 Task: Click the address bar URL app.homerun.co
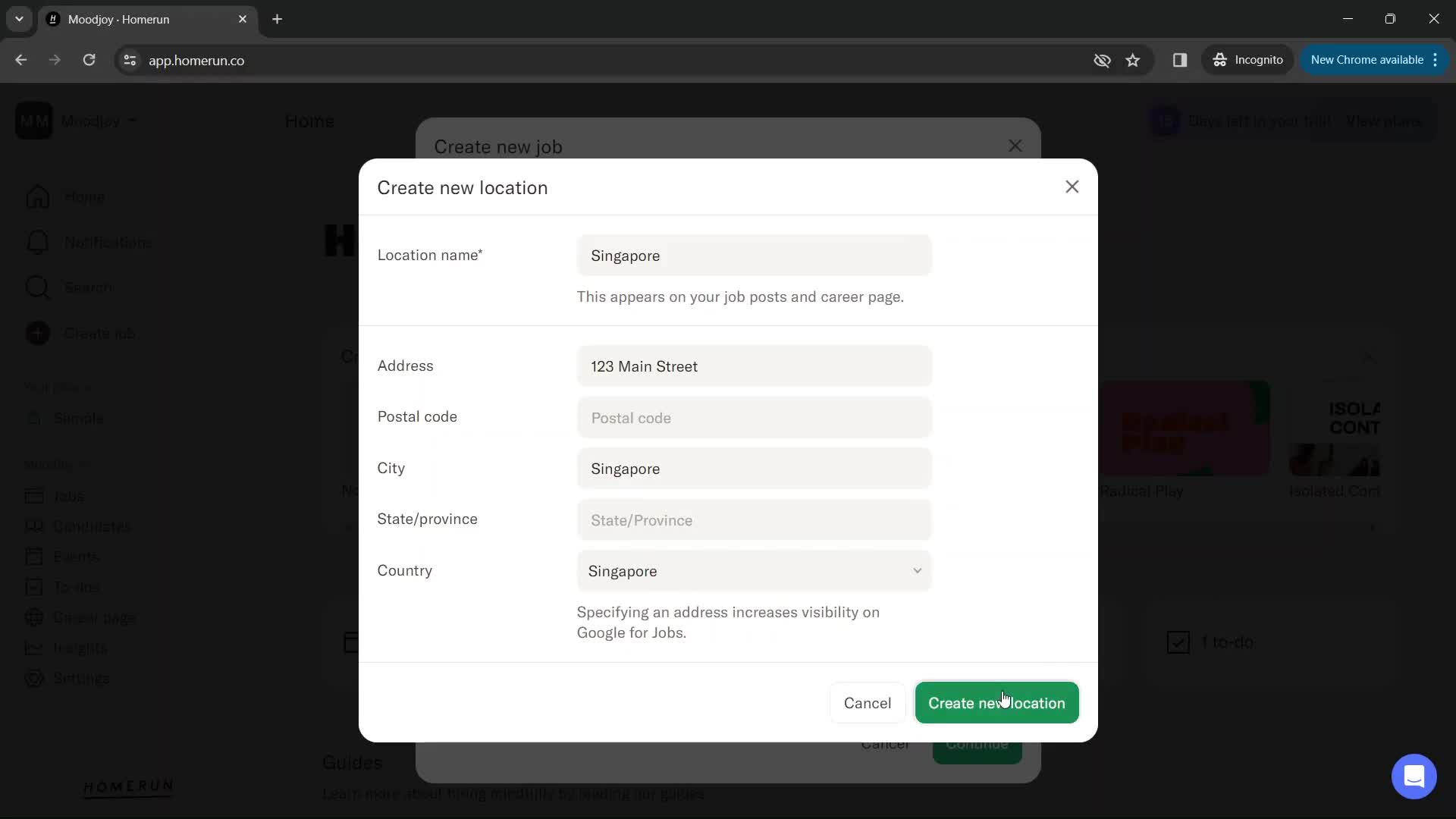coord(196,61)
